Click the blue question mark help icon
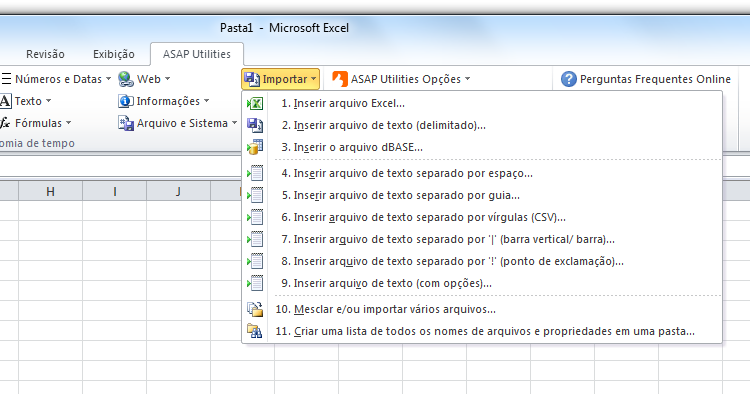The width and height of the screenshot is (750, 394). (569, 79)
